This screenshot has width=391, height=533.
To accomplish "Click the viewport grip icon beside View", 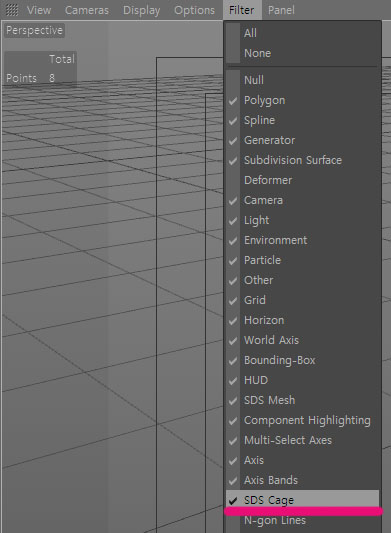I will [12, 10].
